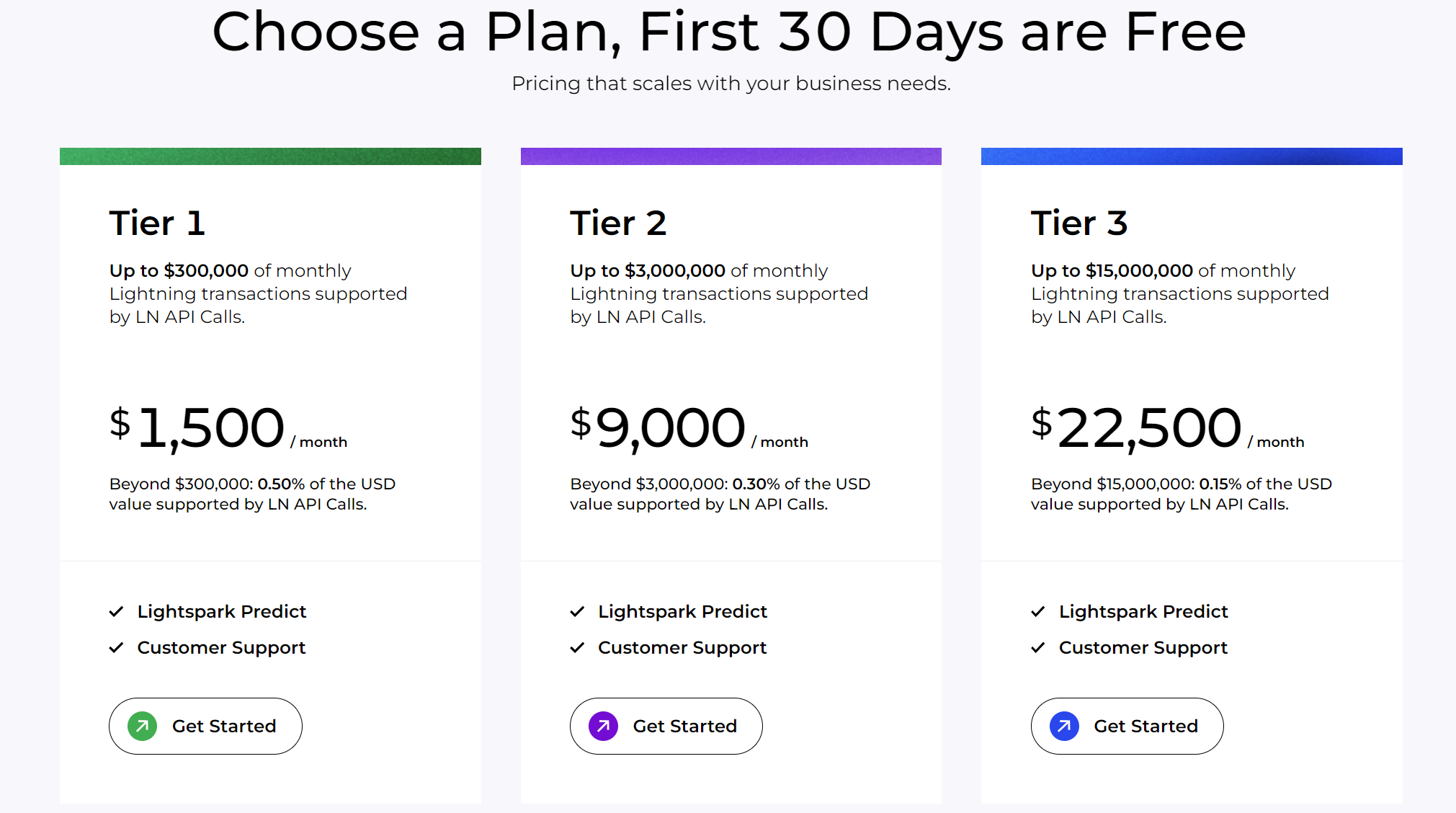Click the checkmark beside Tier 3's Customer Support
The width and height of the screenshot is (1456, 813).
1038,647
